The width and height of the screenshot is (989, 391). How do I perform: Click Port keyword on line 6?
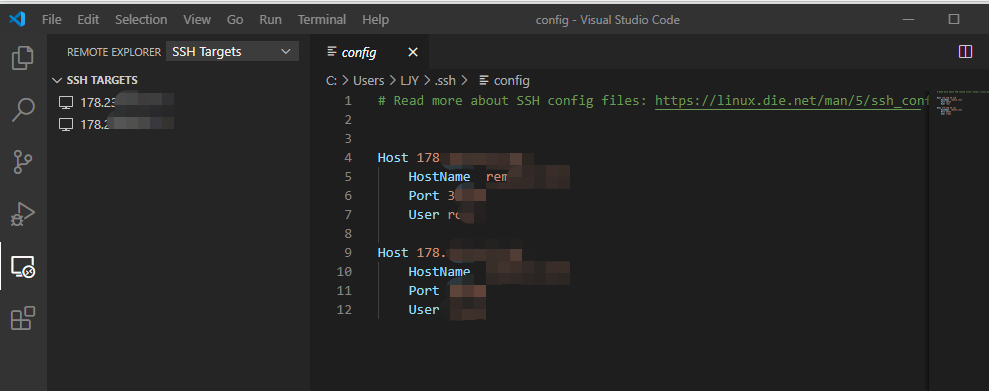(x=424, y=196)
